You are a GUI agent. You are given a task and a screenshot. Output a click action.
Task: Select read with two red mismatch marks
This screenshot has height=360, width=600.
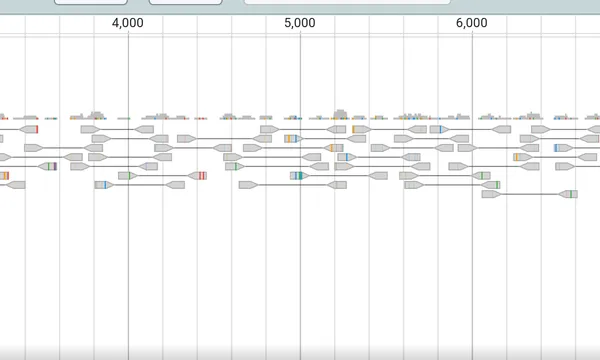pos(197,176)
